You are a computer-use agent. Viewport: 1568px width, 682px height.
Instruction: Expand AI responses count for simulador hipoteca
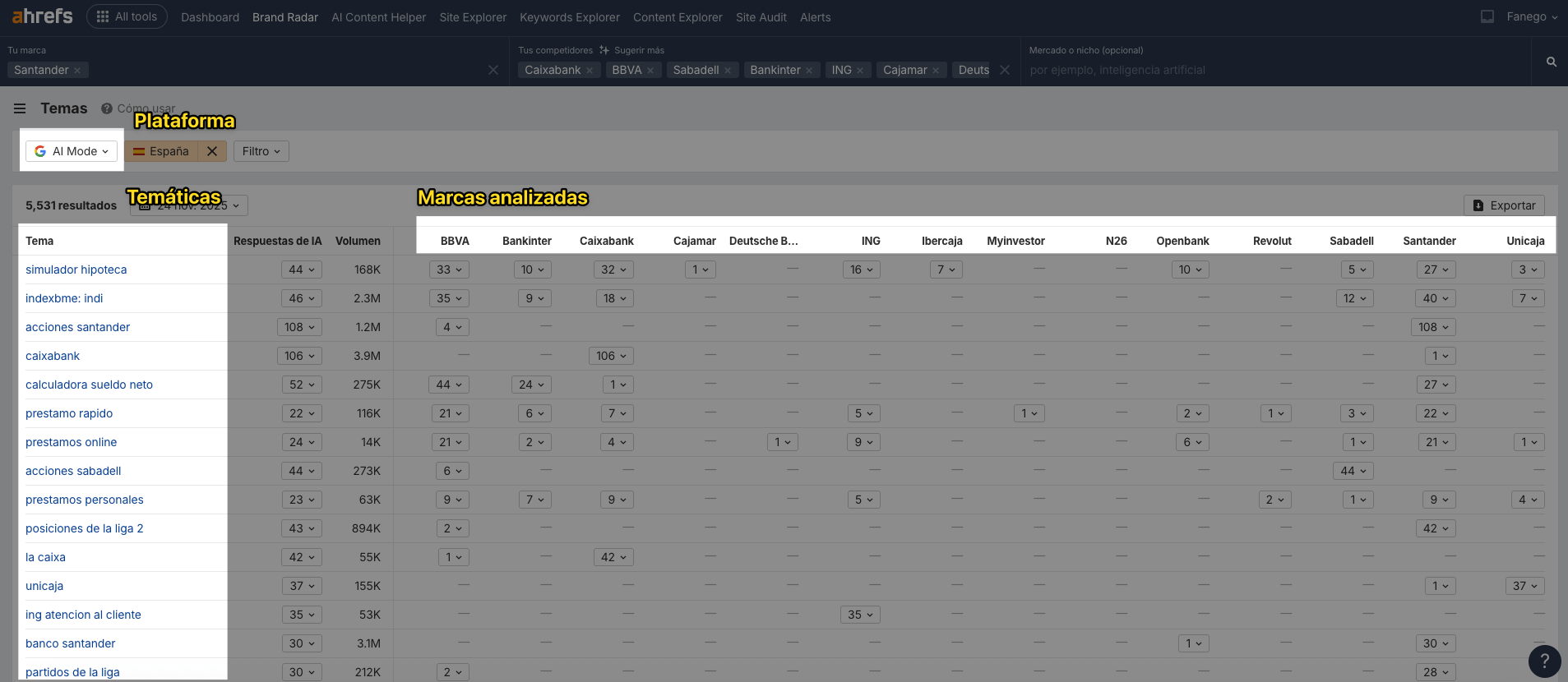(302, 270)
